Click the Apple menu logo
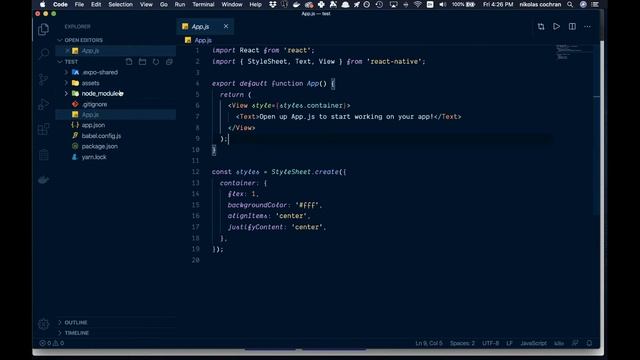Viewport: 640px width, 360px height. (x=43, y=4)
